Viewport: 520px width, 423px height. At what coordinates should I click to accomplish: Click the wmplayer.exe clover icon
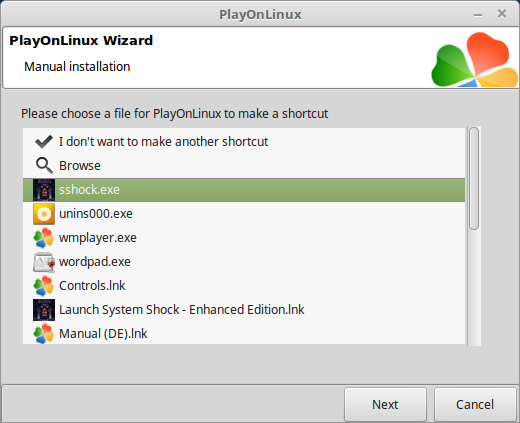pos(44,238)
